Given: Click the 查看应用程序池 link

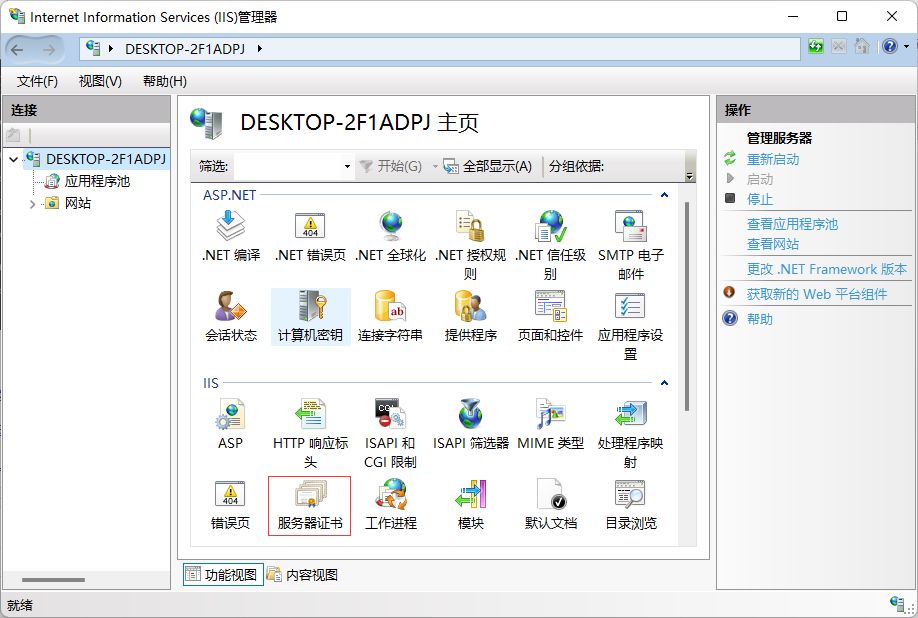Looking at the screenshot, I should [x=792, y=224].
